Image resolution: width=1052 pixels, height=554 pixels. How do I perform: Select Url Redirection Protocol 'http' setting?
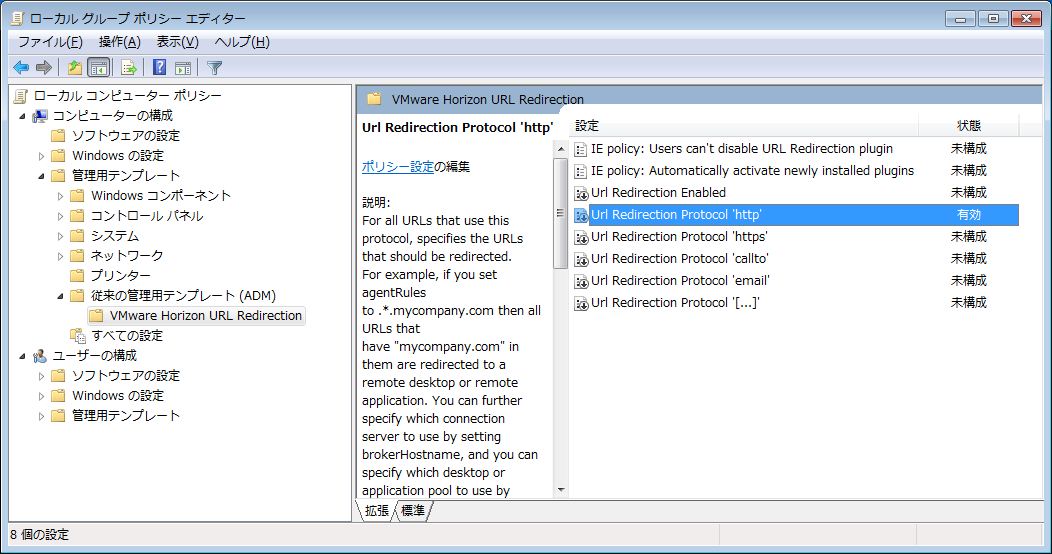(796, 215)
